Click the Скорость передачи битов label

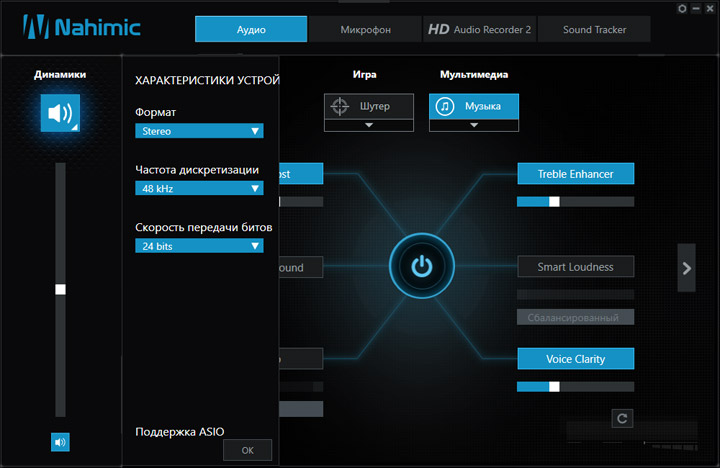tap(203, 227)
